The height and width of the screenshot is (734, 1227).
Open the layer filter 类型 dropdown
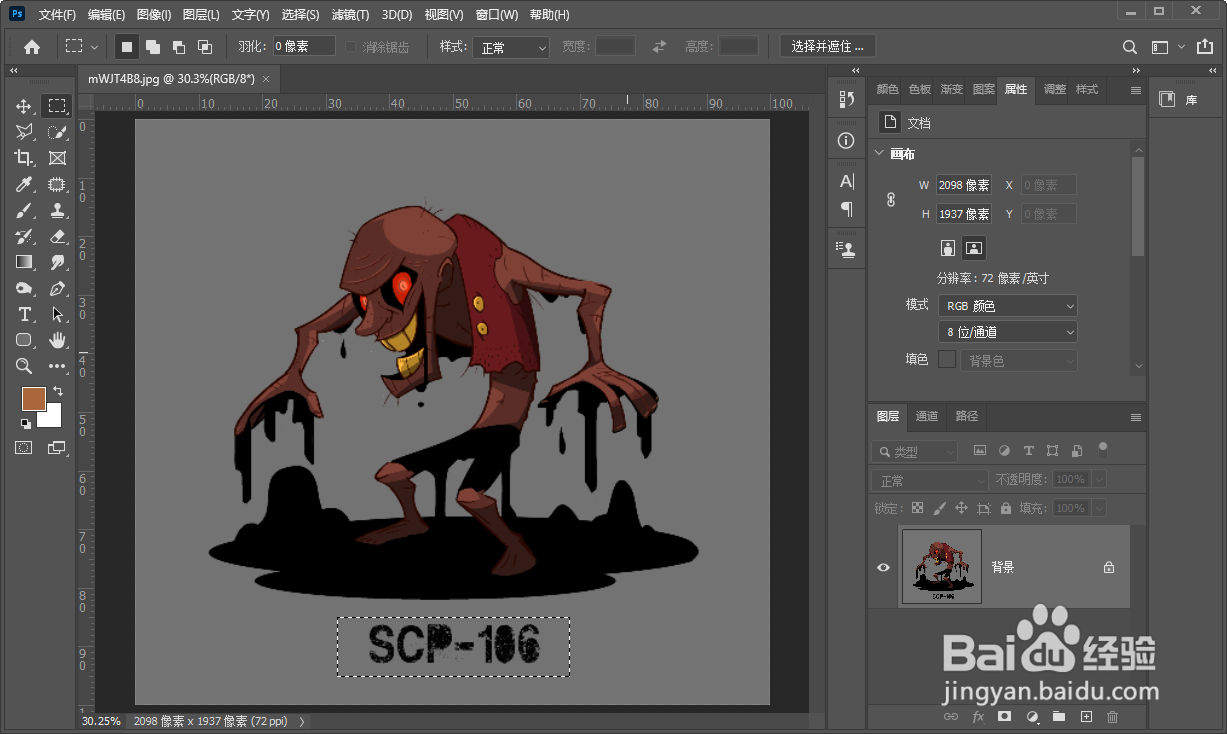(914, 452)
